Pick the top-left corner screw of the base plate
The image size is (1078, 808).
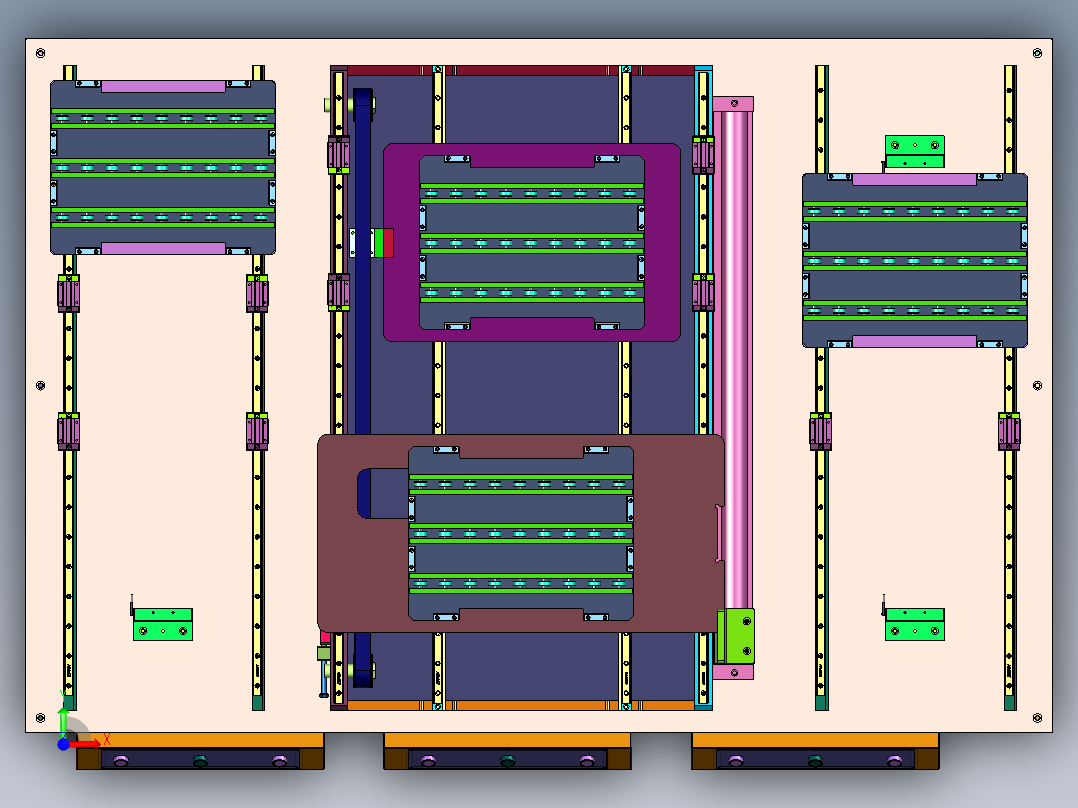click(x=41, y=53)
